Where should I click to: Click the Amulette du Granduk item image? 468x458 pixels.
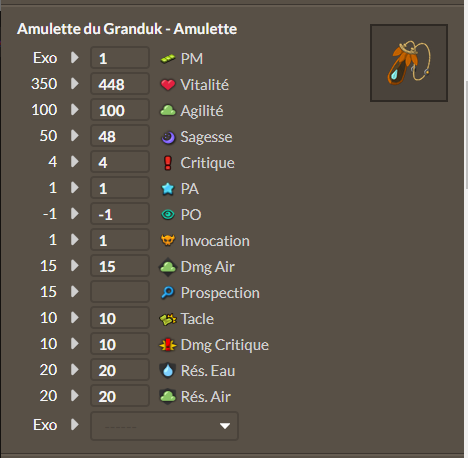click(409, 63)
